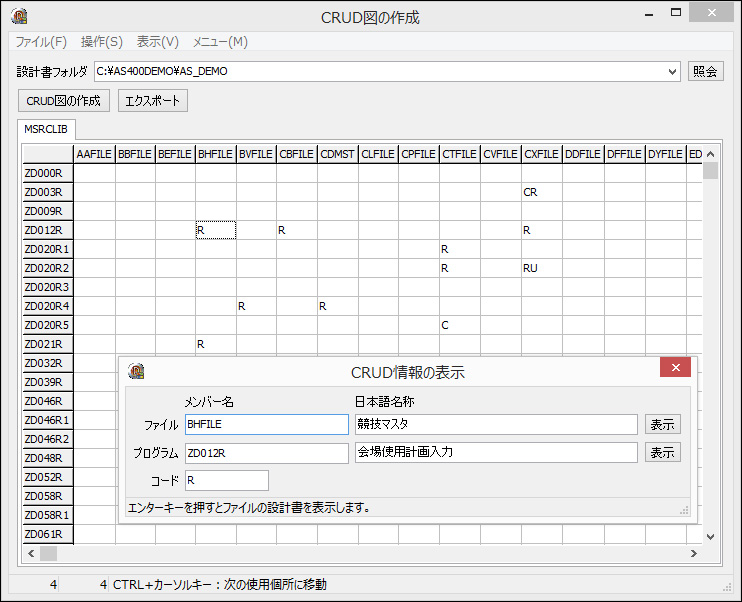The height and width of the screenshot is (602, 742).
Task: Select the CLFILE column header
Action: click(x=378, y=154)
